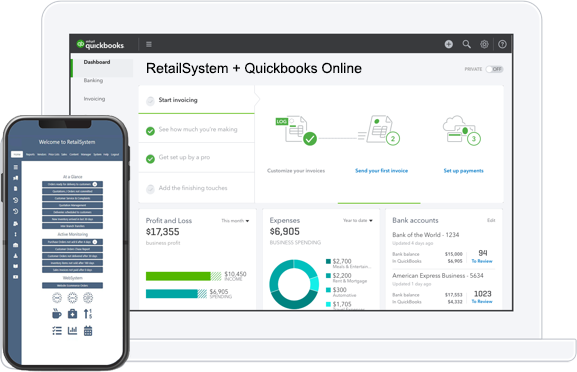
Task: Tap the bar chart icon on phone
Action: coord(72,331)
